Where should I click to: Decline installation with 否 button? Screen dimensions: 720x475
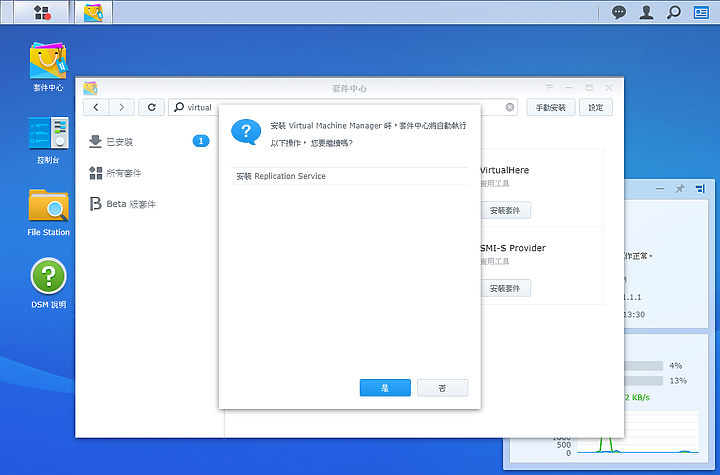pos(442,388)
